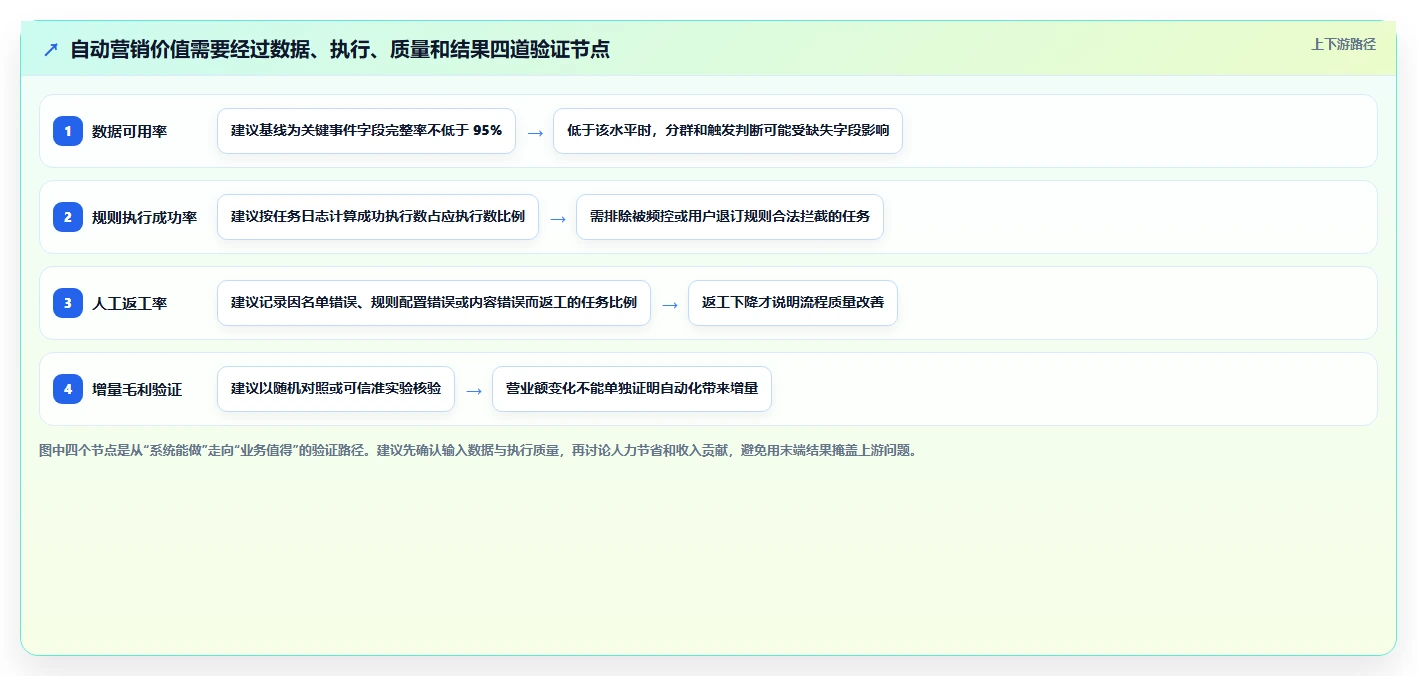Click the arrow icon beside the main title
This screenshot has width=1417, height=676.
pyautogui.click(x=51, y=49)
